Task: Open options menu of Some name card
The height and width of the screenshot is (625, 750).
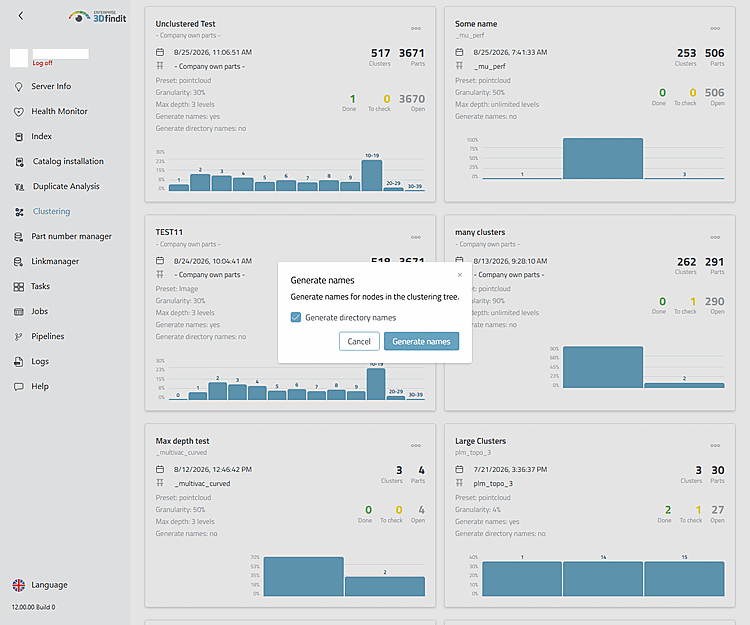Action: click(x=715, y=29)
